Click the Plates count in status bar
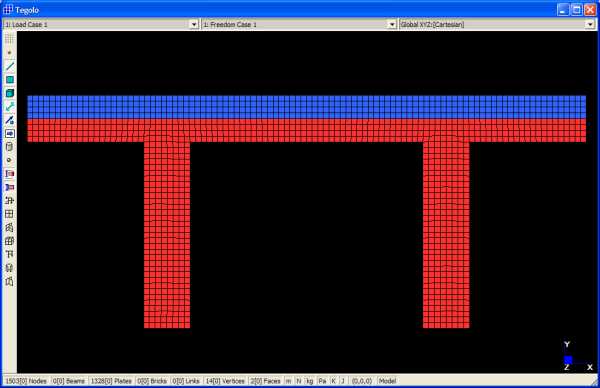 (111, 381)
